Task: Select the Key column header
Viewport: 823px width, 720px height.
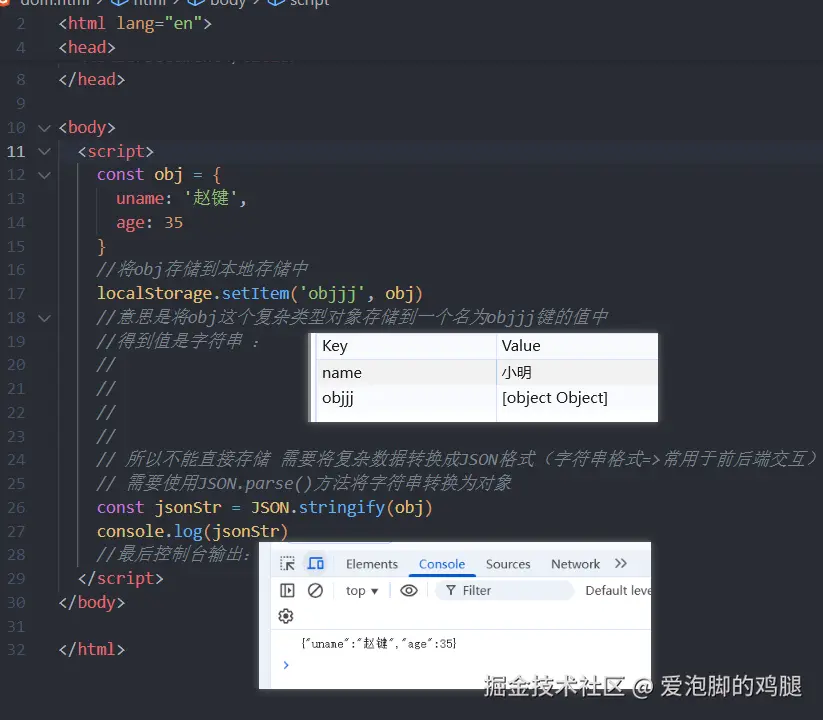Action: pyautogui.click(x=406, y=346)
